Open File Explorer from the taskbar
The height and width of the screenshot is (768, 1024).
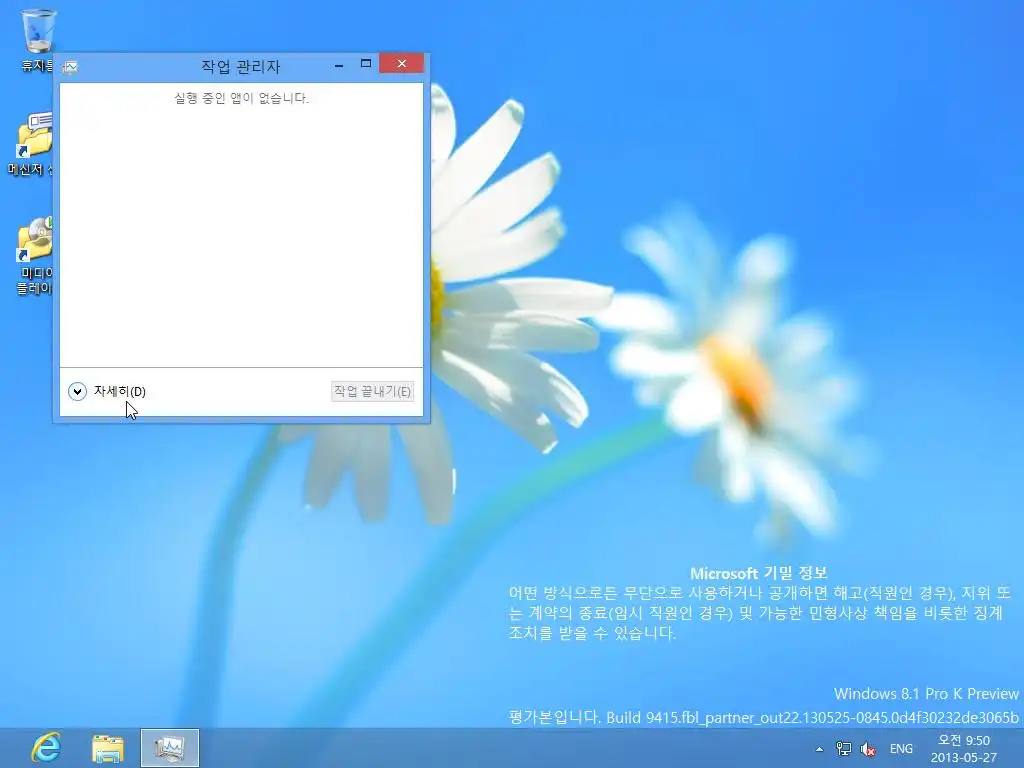point(108,748)
